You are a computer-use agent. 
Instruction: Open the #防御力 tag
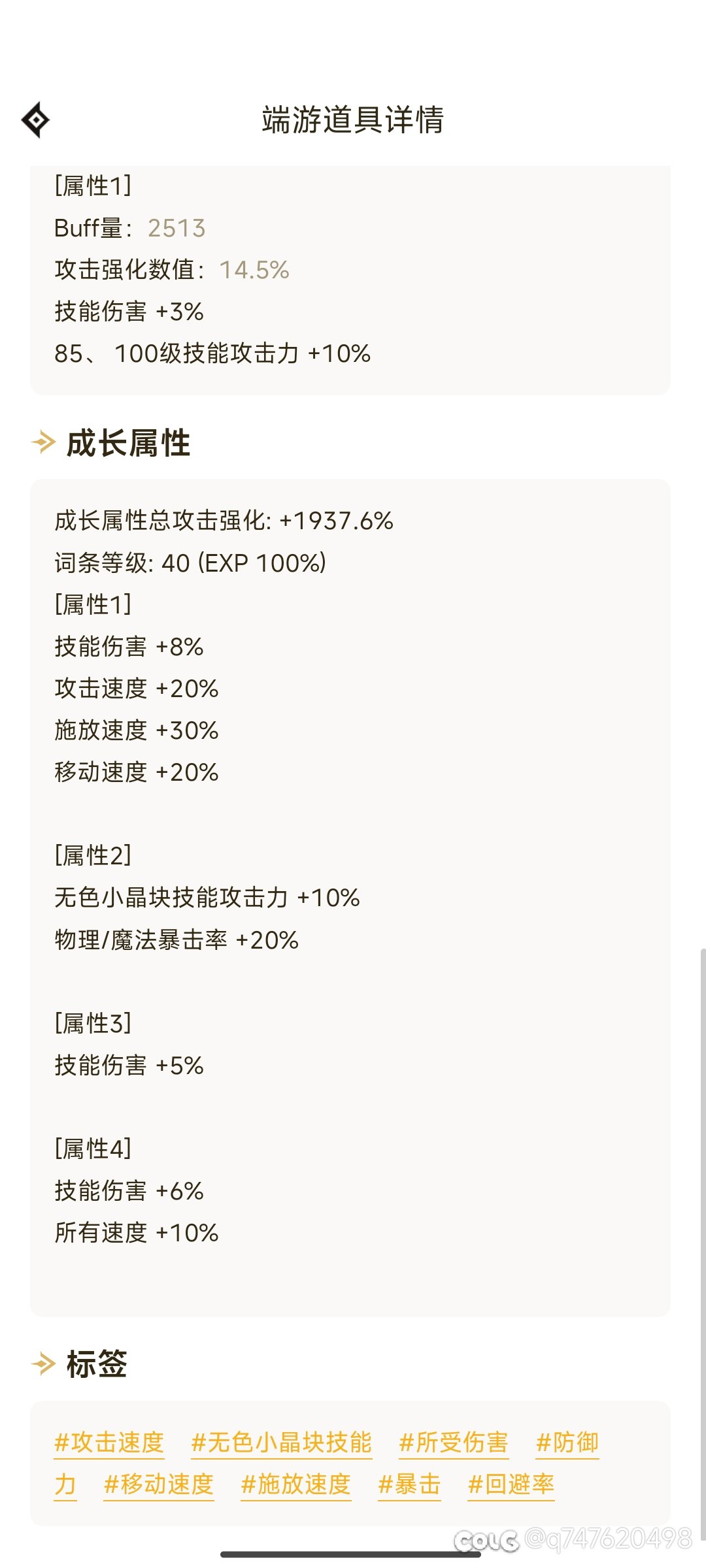(x=567, y=1442)
